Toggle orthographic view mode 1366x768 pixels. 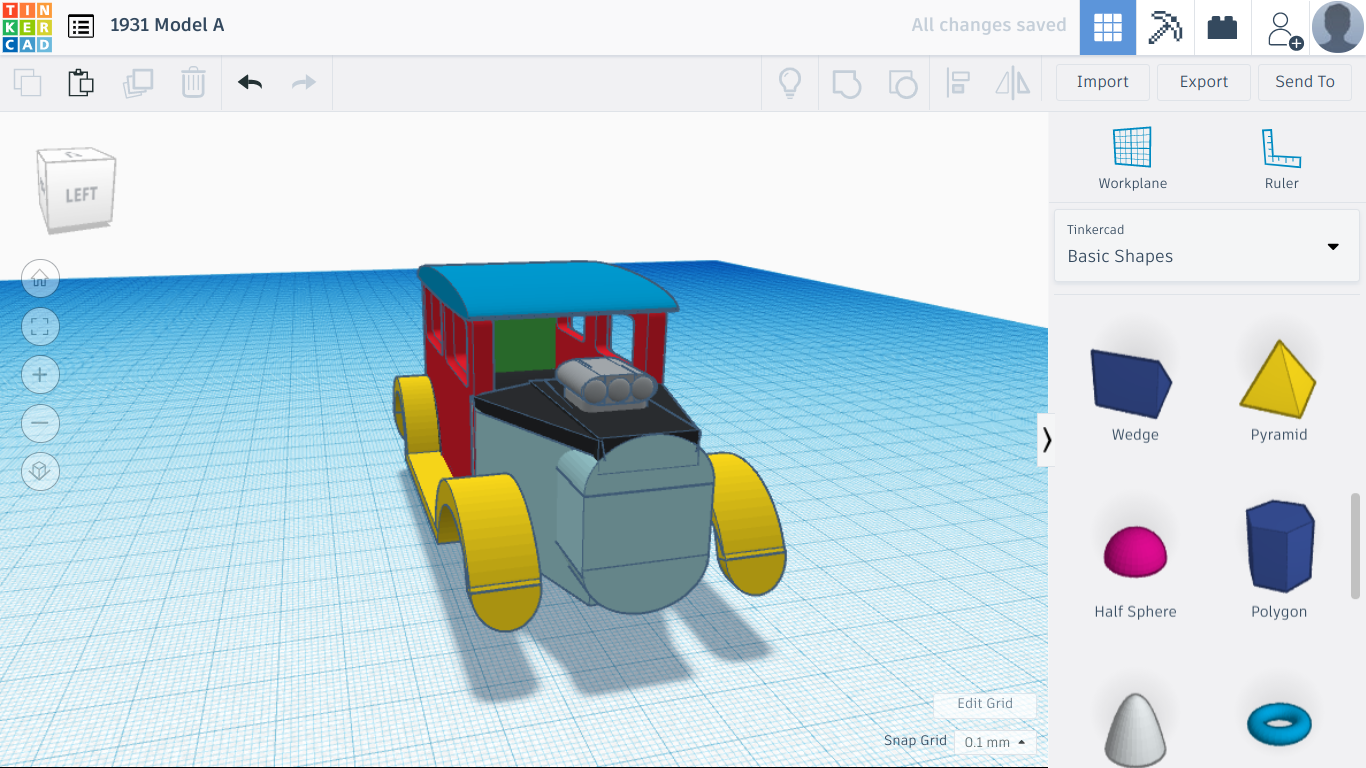pos(40,471)
